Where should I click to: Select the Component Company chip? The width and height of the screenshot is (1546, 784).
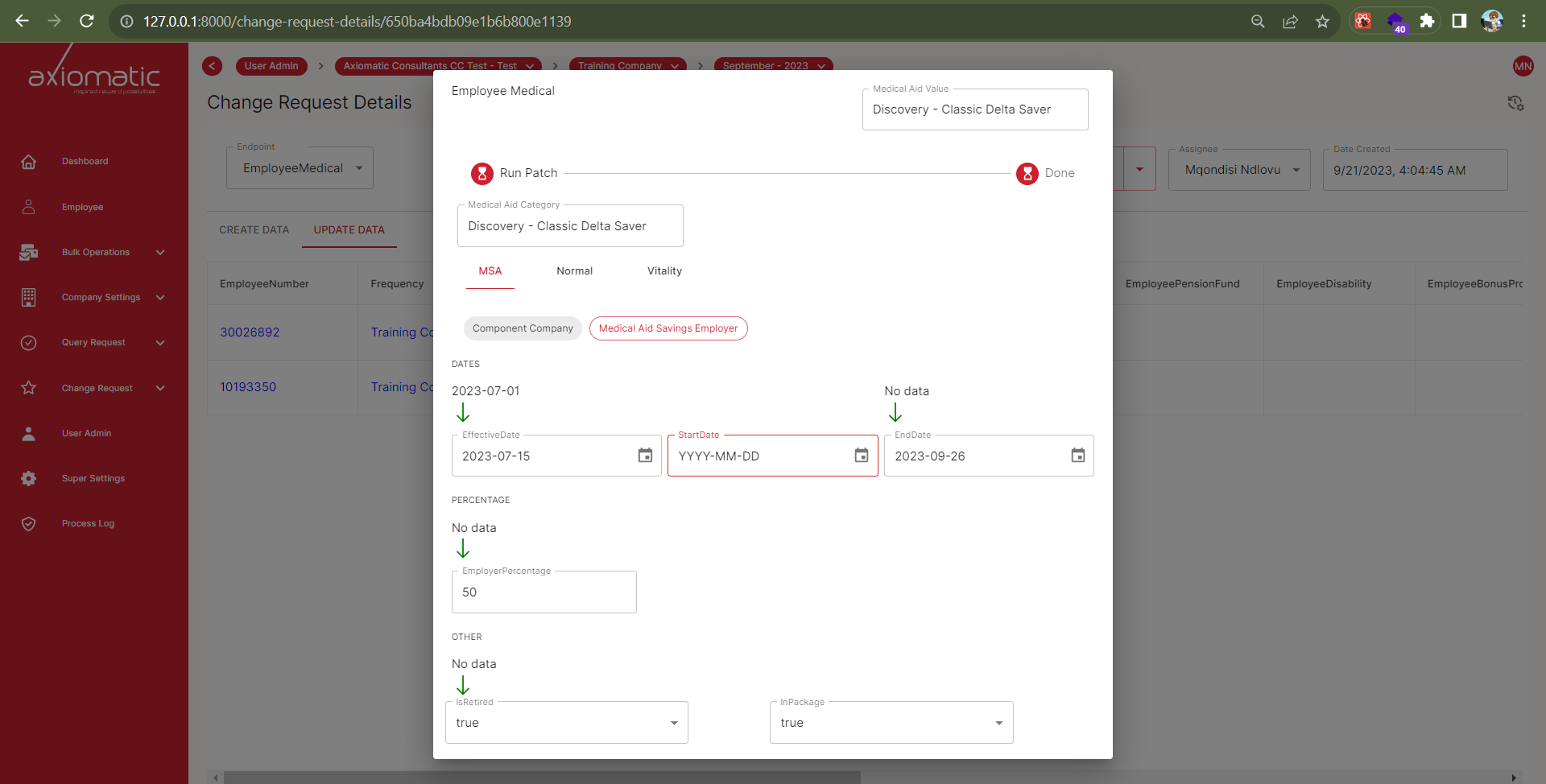[522, 328]
